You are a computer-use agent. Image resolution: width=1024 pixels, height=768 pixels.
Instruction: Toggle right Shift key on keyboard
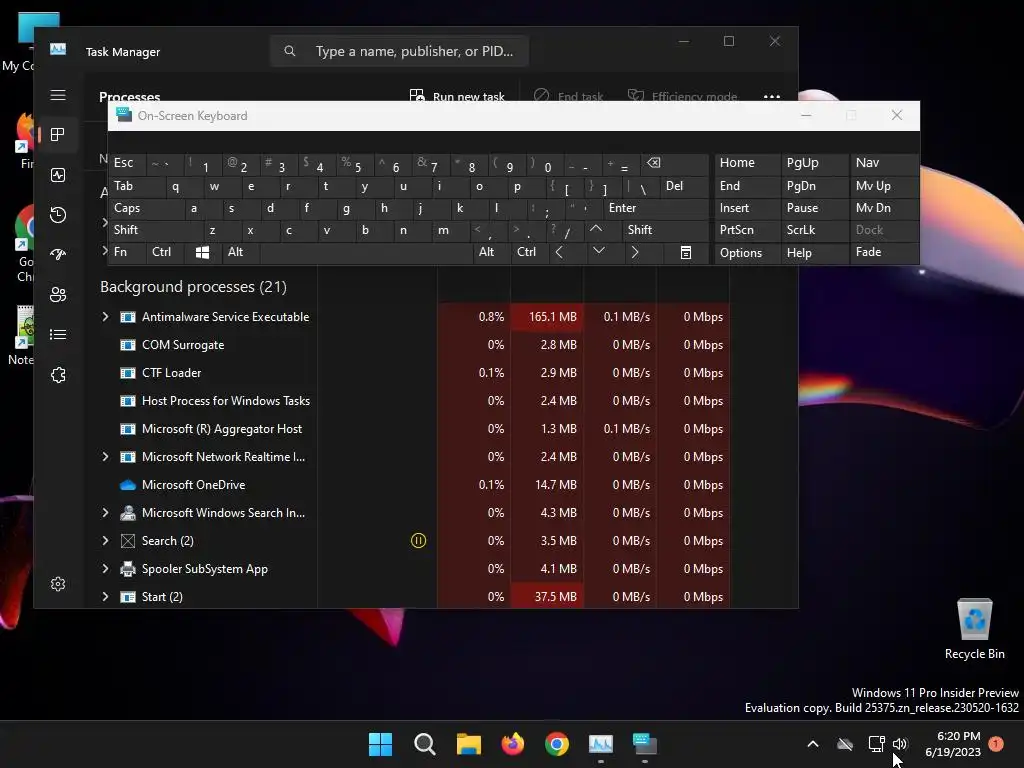point(665,230)
